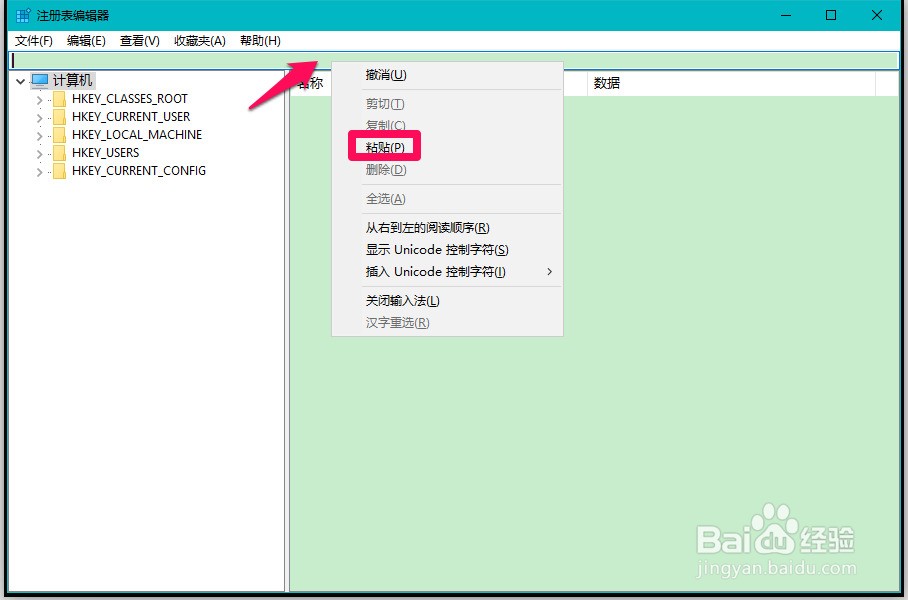
Task: Click the HKEY_CURRENT_USER folder icon
Action: pyautogui.click(x=60, y=117)
